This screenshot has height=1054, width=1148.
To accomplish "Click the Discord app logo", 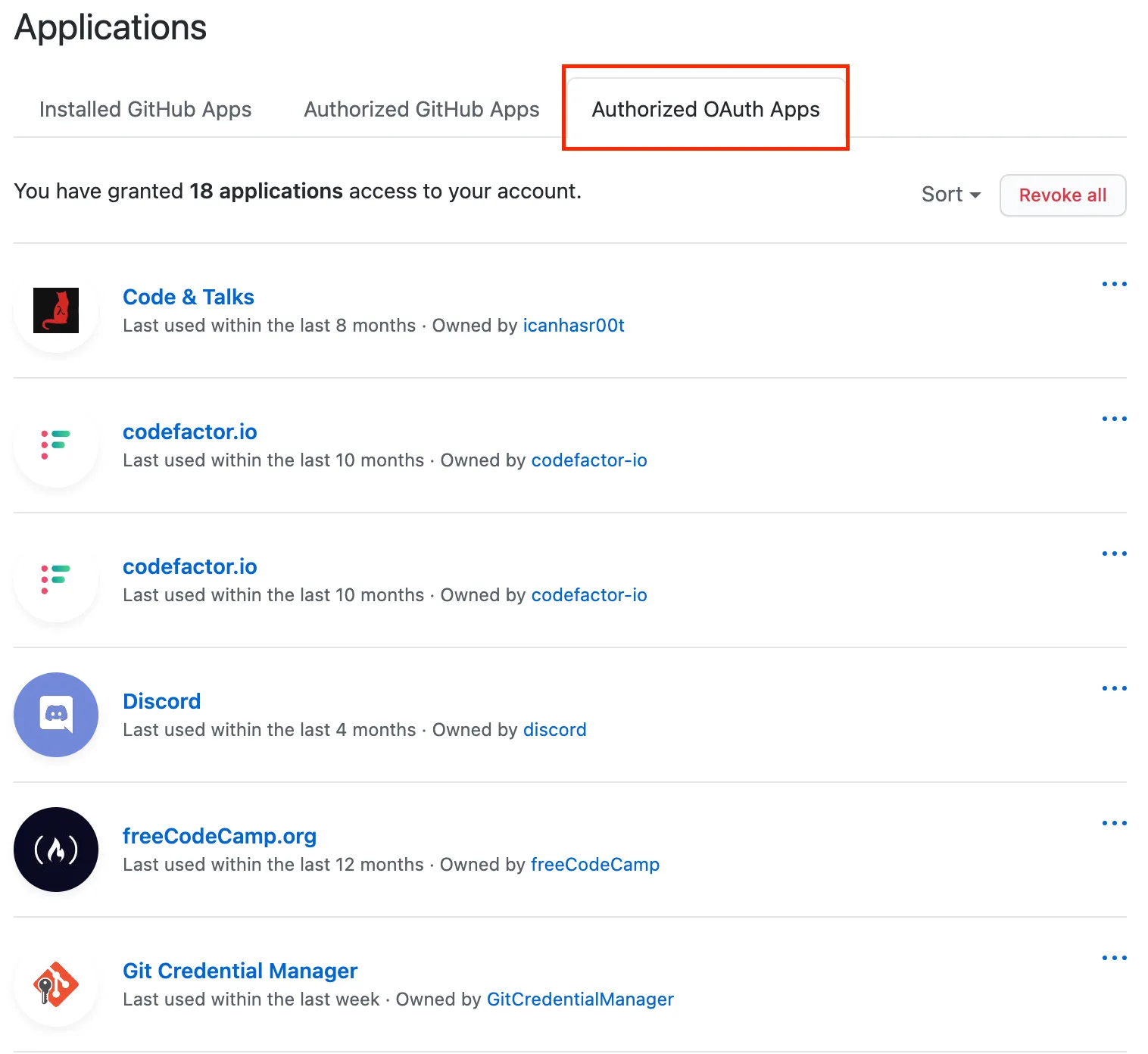I will click(x=56, y=715).
